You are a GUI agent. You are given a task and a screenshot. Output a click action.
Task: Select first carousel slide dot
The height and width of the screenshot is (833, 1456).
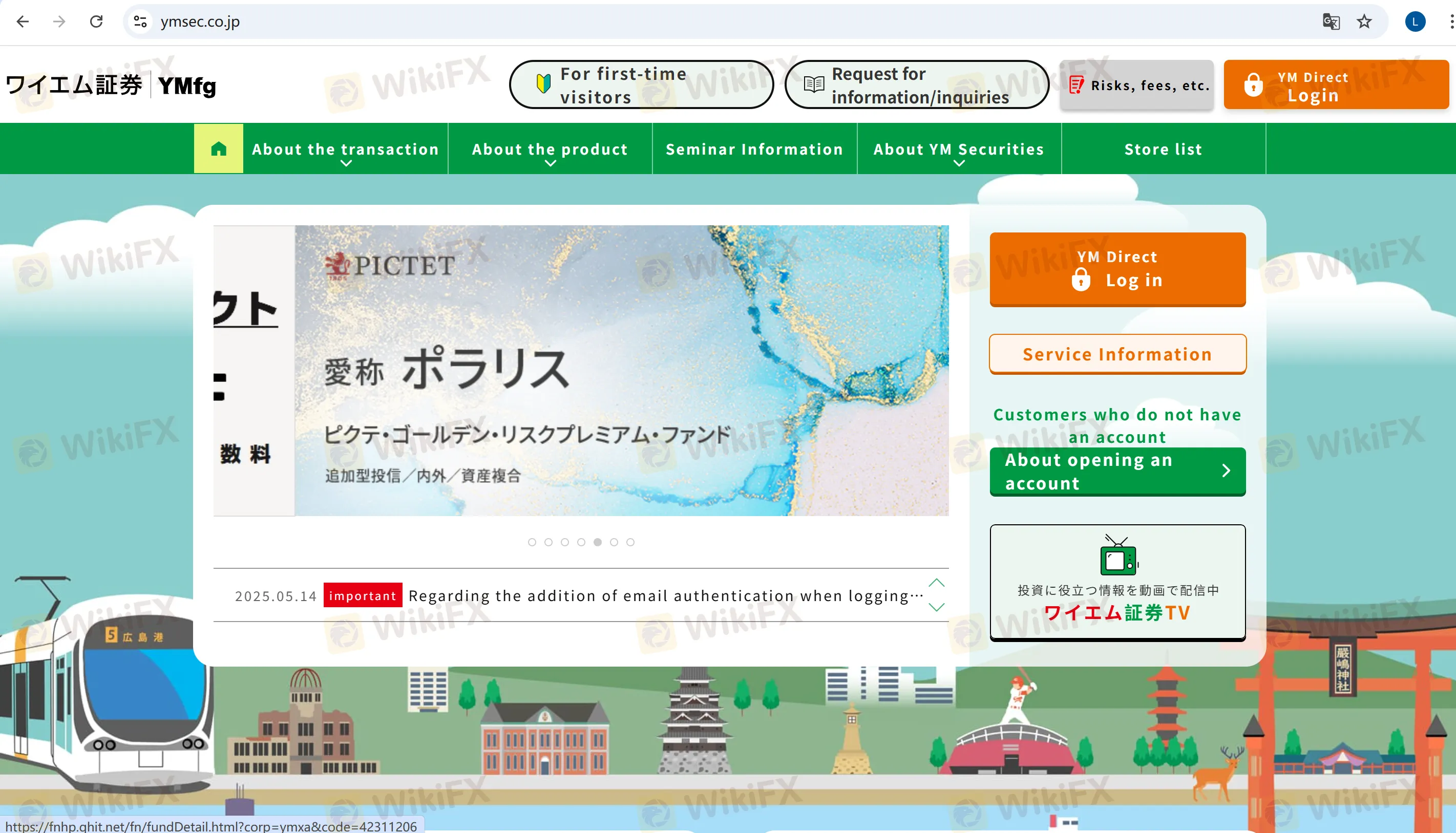[x=532, y=542]
